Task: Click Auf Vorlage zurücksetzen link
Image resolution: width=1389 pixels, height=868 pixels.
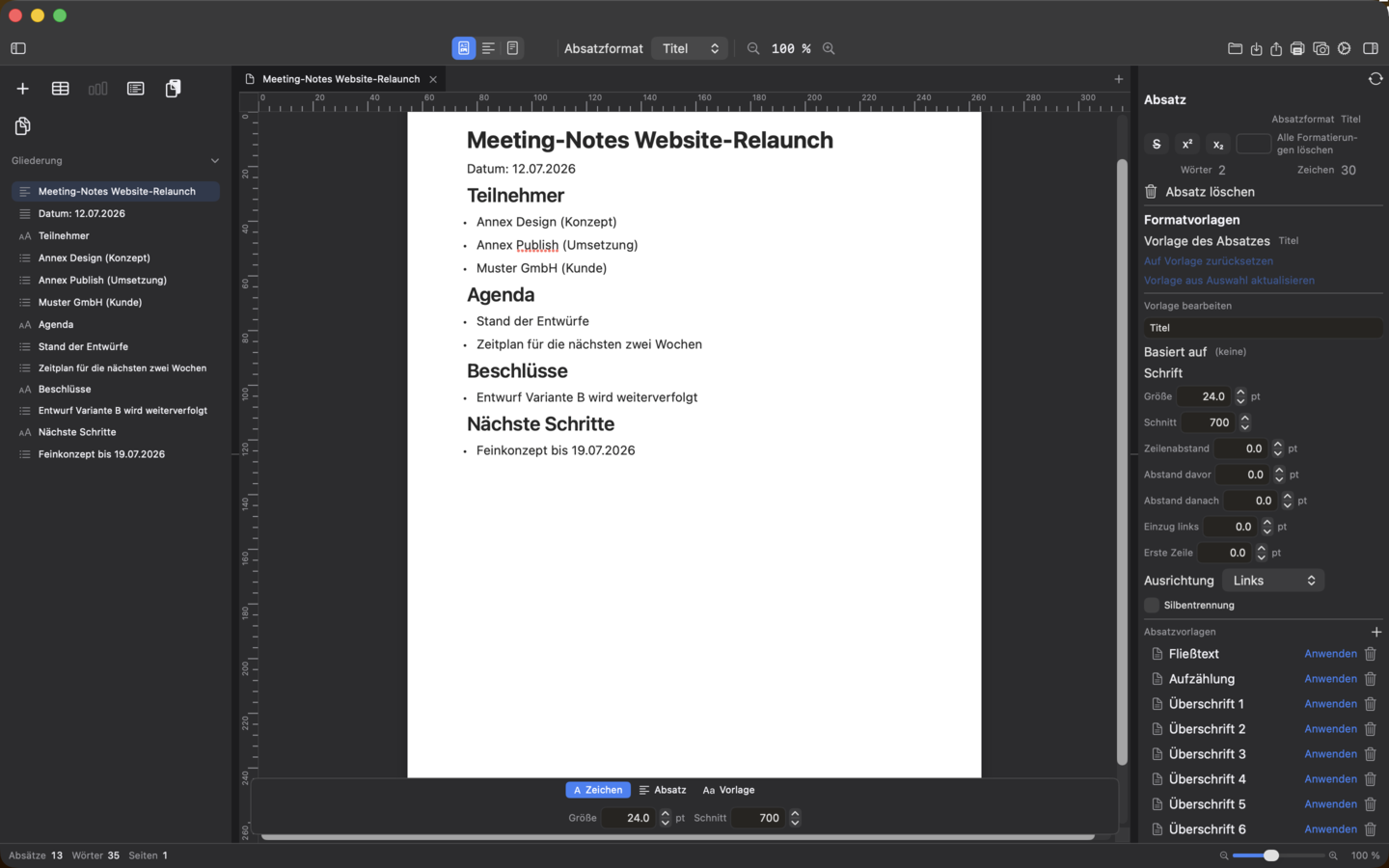Action: point(1209,261)
